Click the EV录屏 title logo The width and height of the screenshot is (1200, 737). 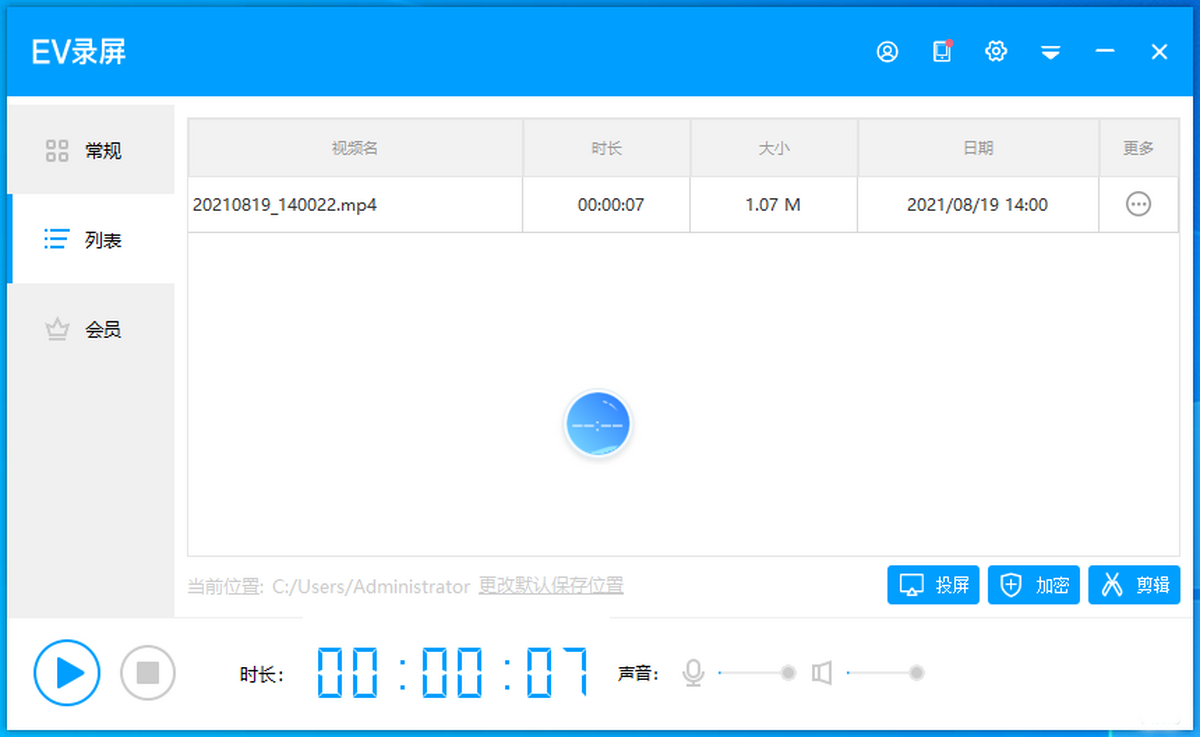[x=79, y=52]
